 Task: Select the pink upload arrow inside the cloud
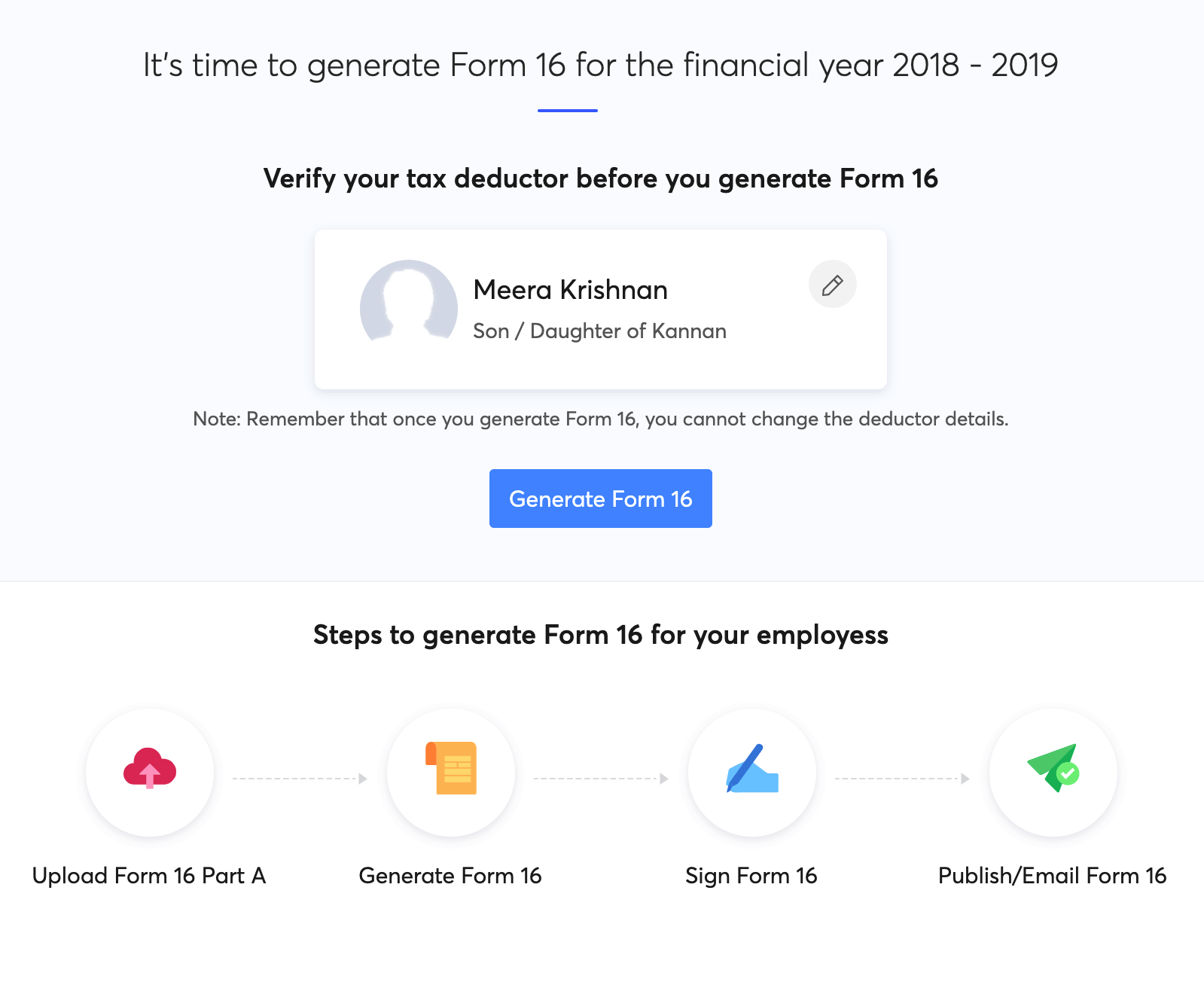pos(150,776)
